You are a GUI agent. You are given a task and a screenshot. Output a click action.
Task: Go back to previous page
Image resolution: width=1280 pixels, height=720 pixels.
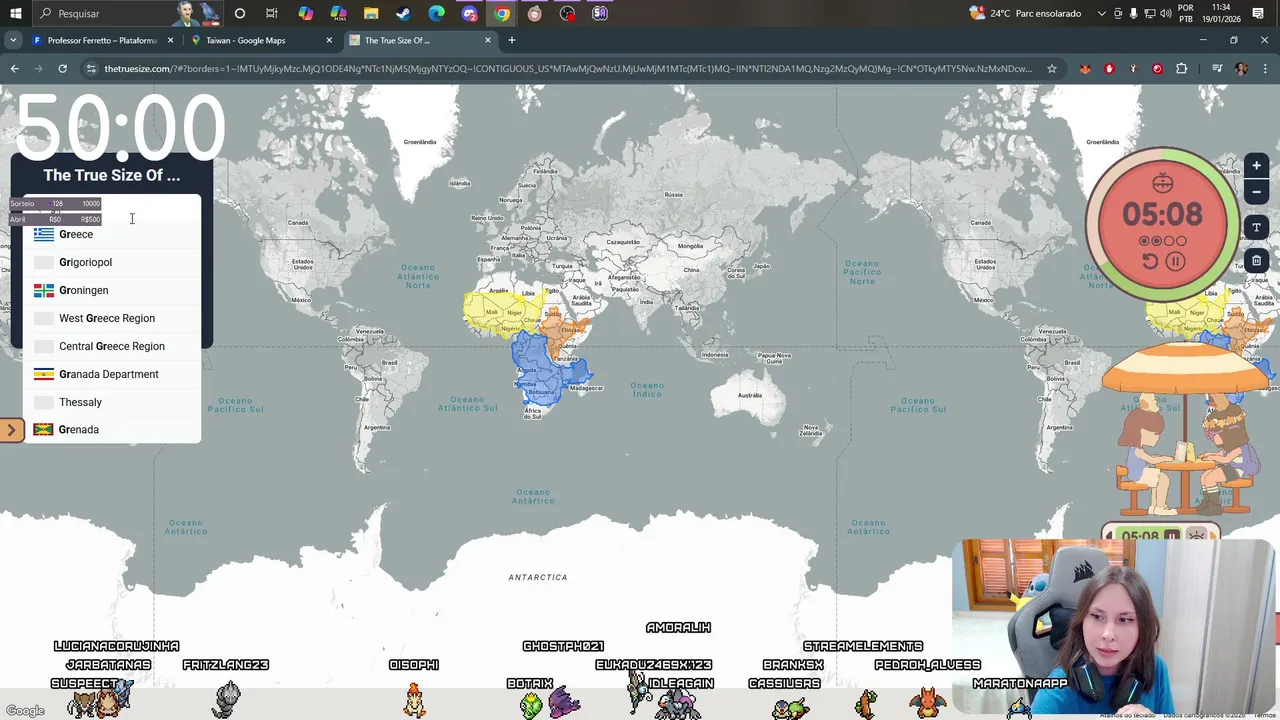(14, 68)
